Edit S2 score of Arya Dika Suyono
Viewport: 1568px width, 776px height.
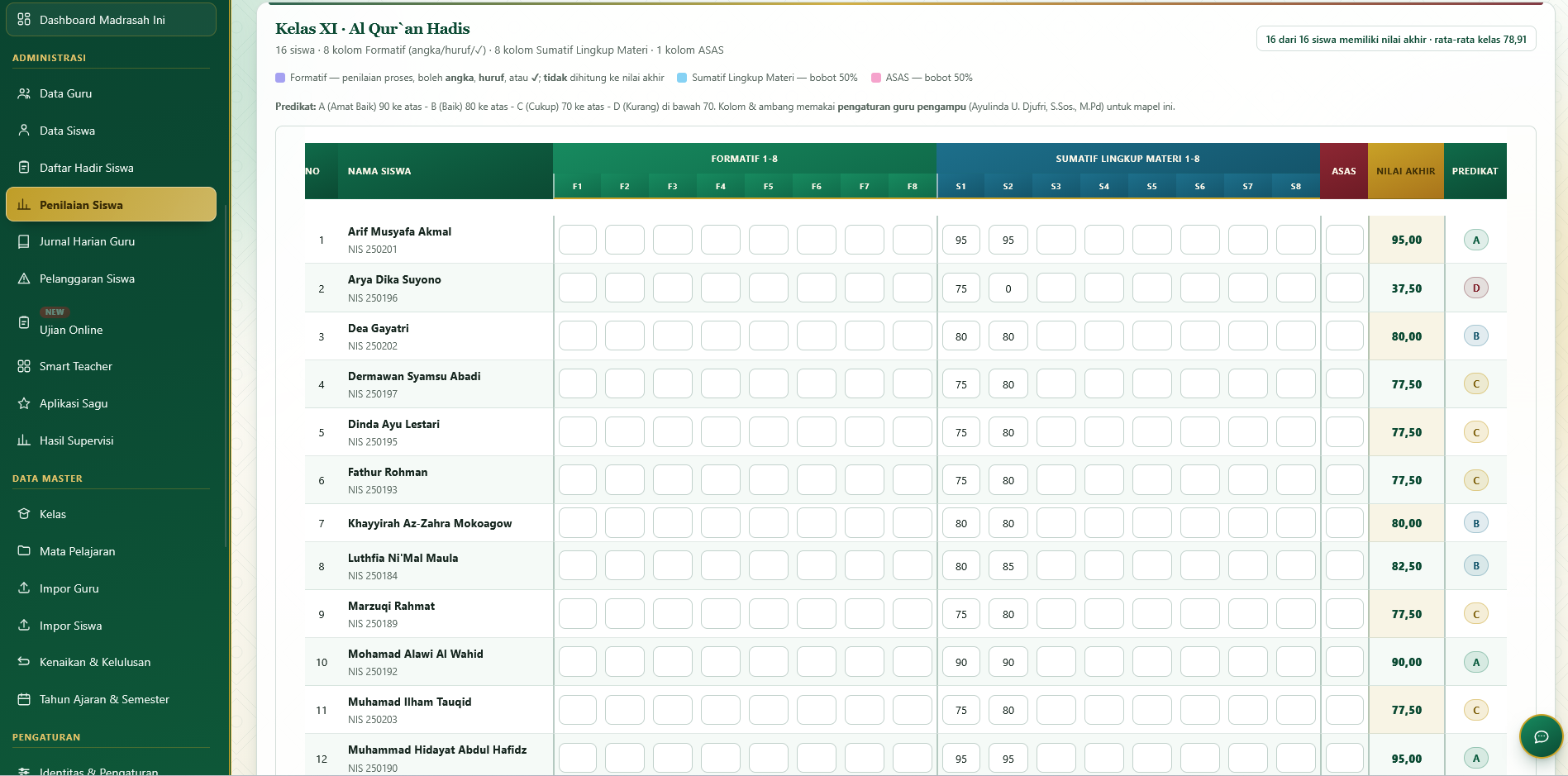click(1008, 288)
